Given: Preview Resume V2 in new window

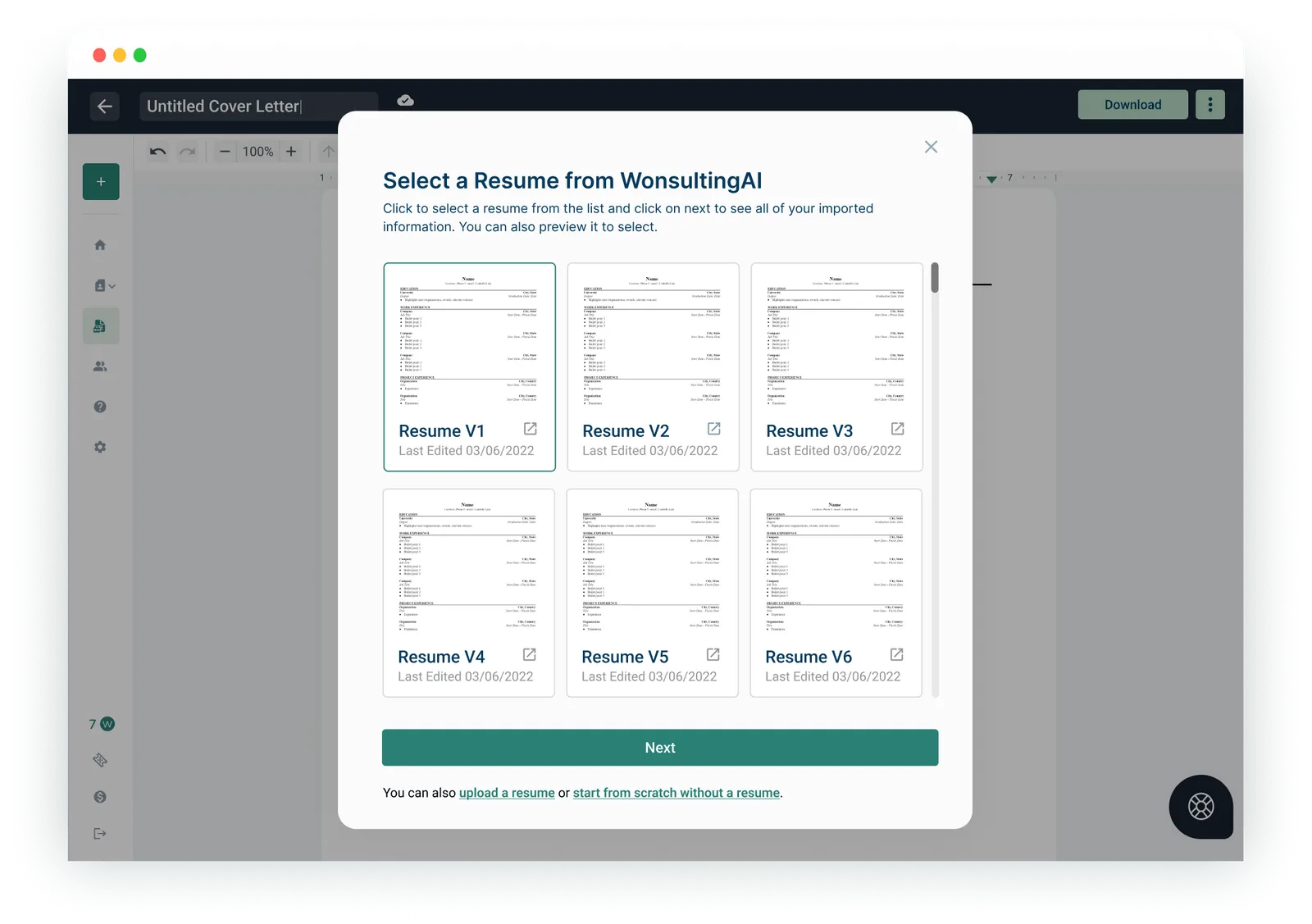Looking at the screenshot, I should 714,429.
